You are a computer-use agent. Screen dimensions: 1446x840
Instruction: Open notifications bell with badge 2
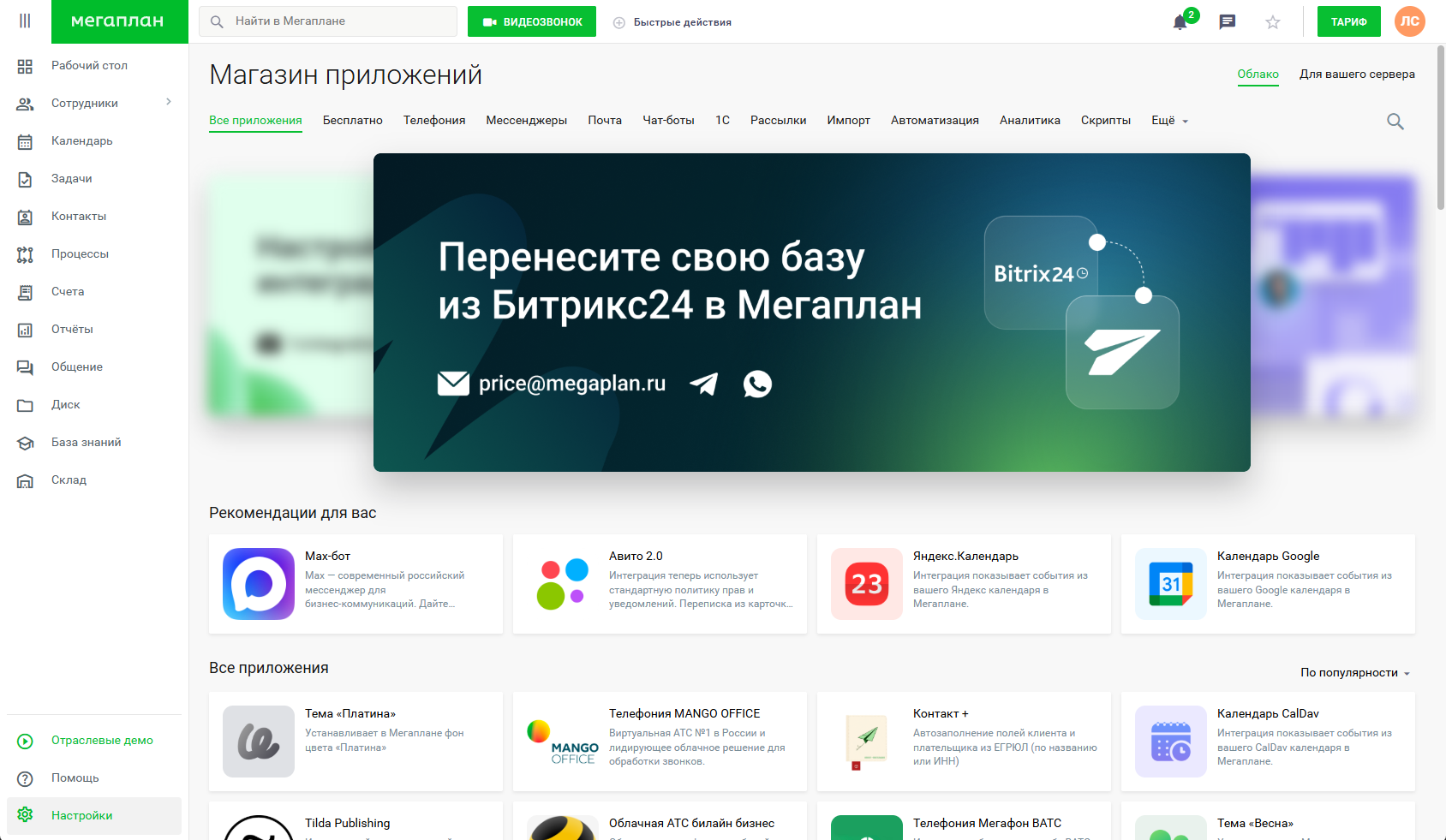(1180, 21)
